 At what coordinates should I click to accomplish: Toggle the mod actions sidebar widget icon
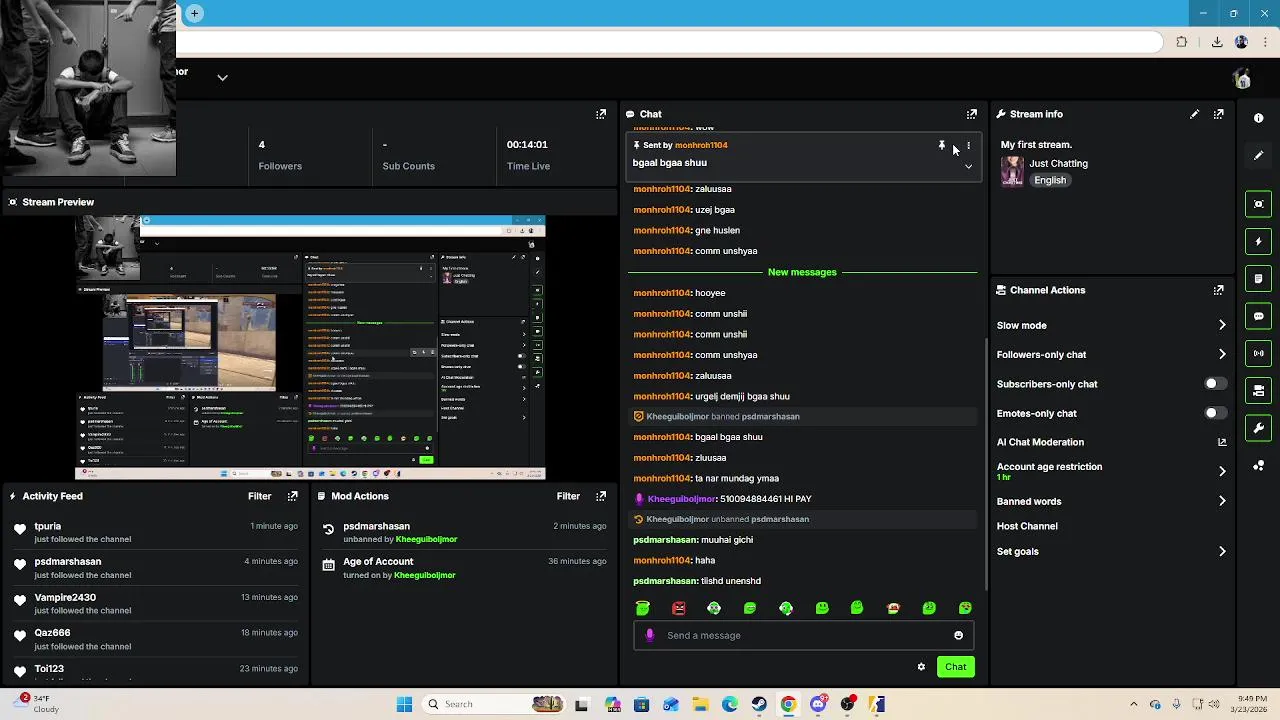click(x=1258, y=390)
